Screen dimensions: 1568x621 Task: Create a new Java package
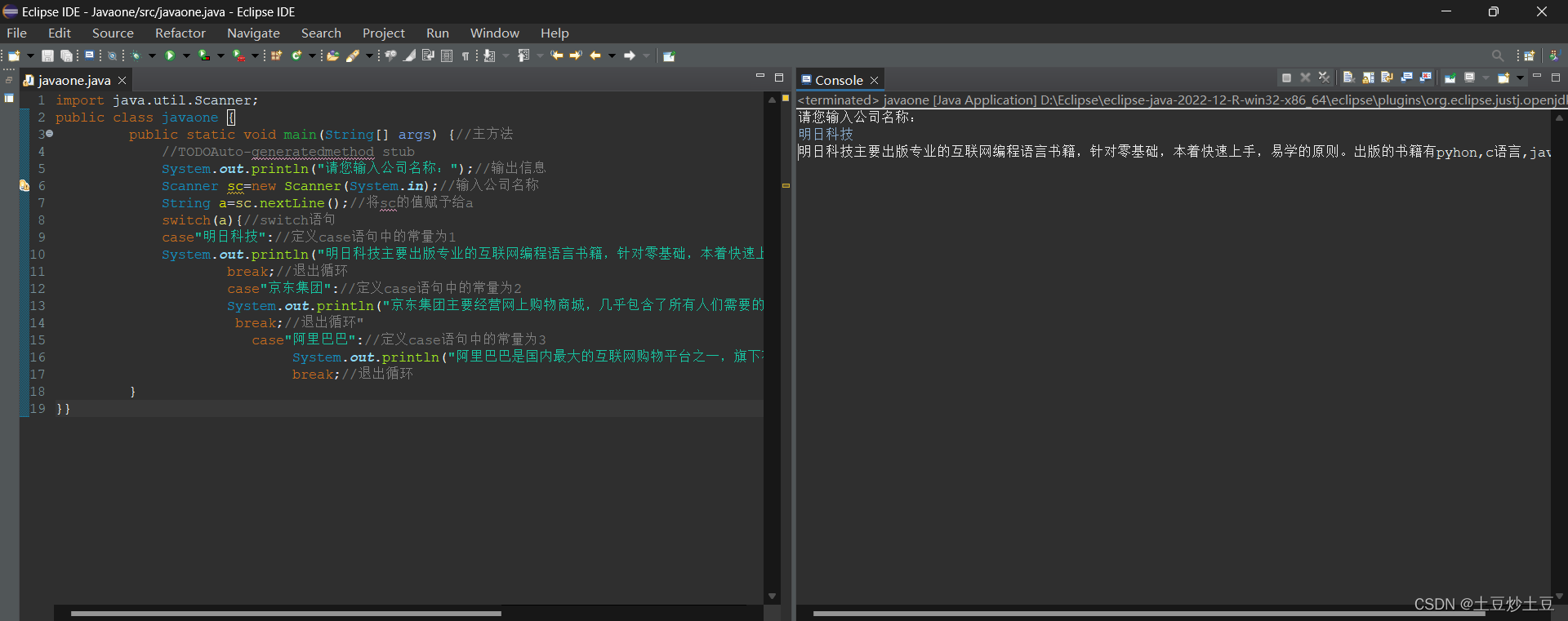click(x=276, y=55)
